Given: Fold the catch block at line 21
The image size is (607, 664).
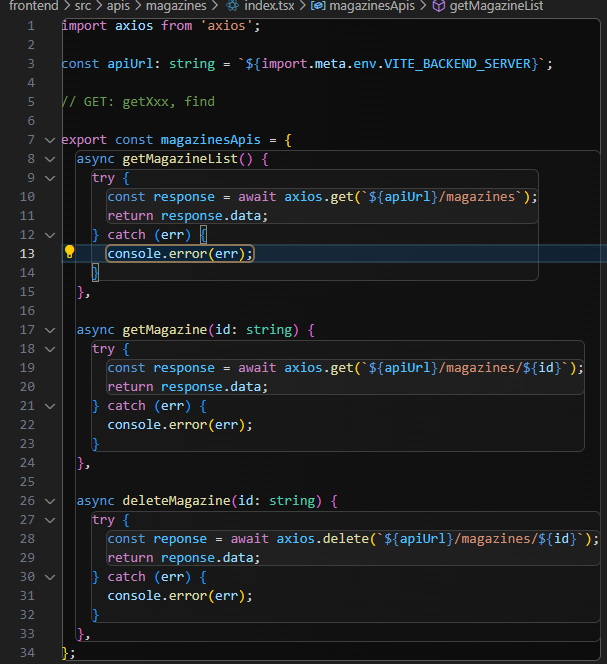Looking at the screenshot, I should [x=50, y=406].
